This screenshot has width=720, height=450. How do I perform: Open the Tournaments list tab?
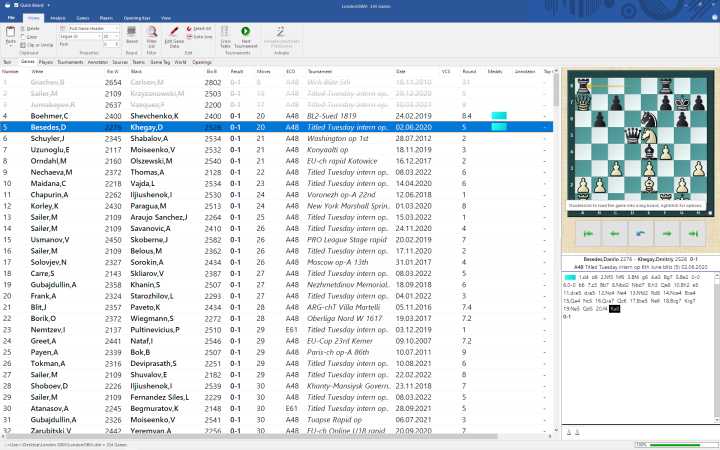point(70,62)
